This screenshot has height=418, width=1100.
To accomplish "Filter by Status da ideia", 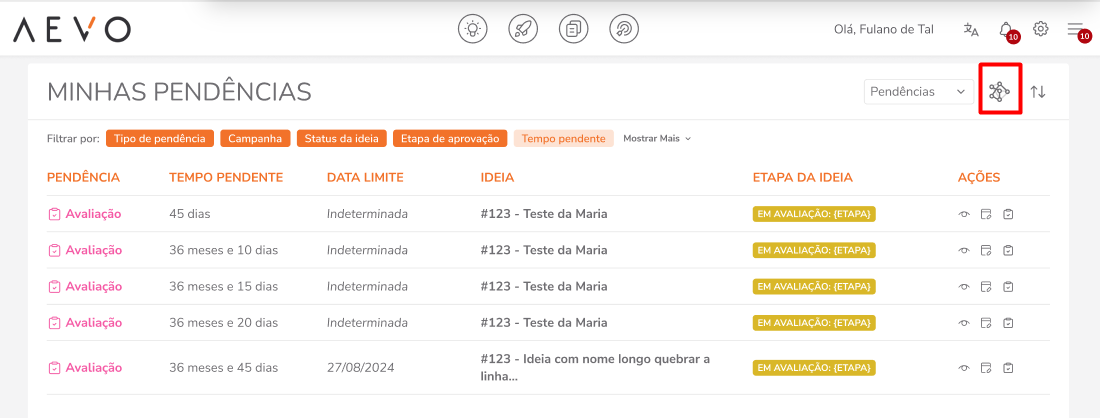I will coord(342,139).
